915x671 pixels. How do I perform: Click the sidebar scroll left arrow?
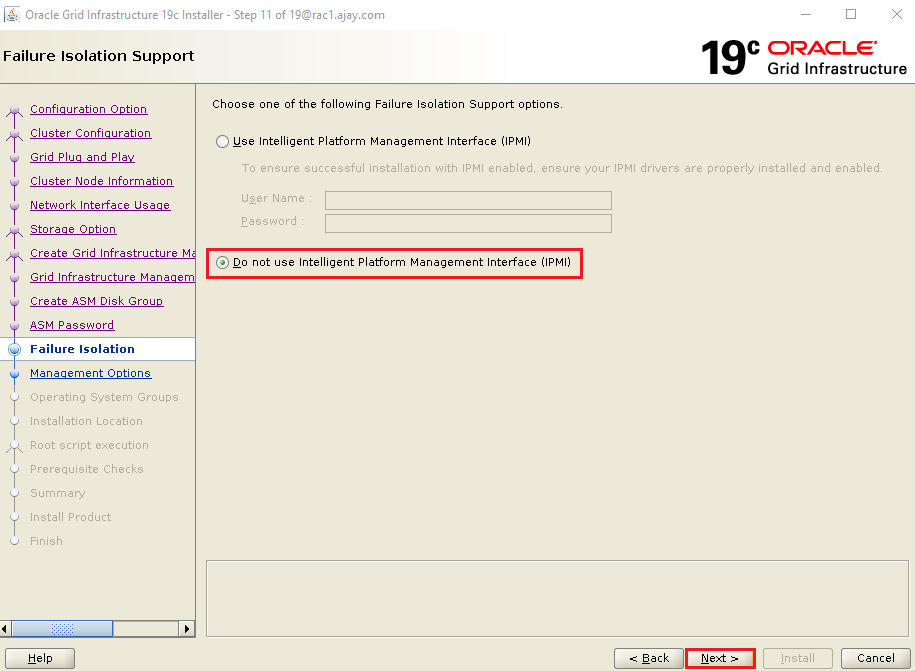(x=5, y=629)
